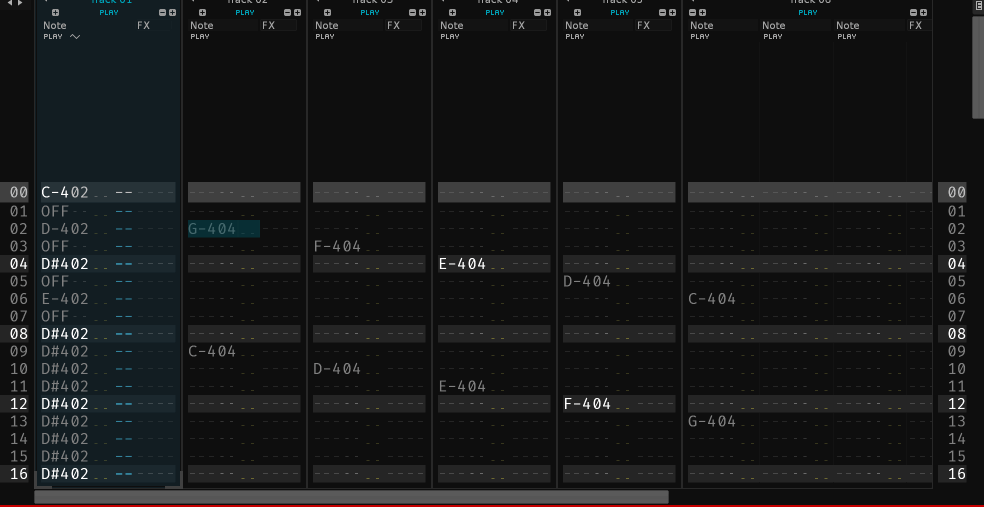
Task: Click the left/right arrows in top-left corner
Action: (x=15, y=4)
